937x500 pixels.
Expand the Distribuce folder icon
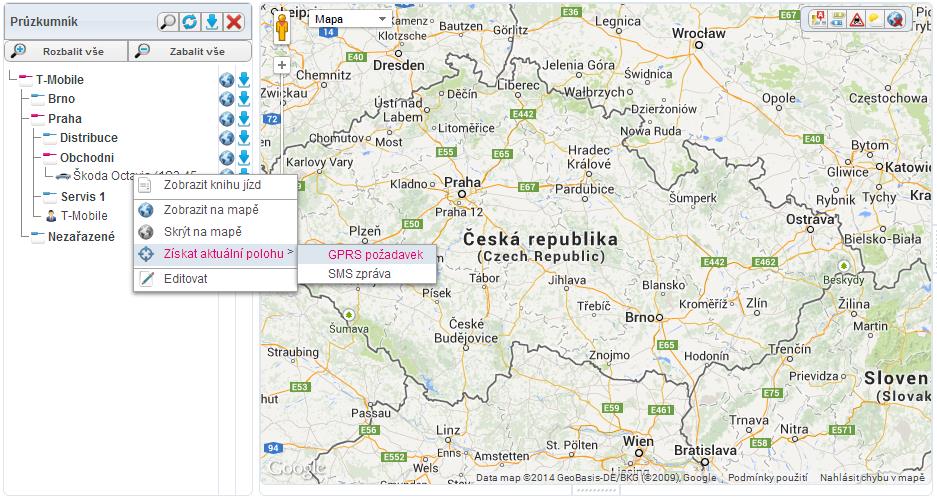tap(50, 137)
